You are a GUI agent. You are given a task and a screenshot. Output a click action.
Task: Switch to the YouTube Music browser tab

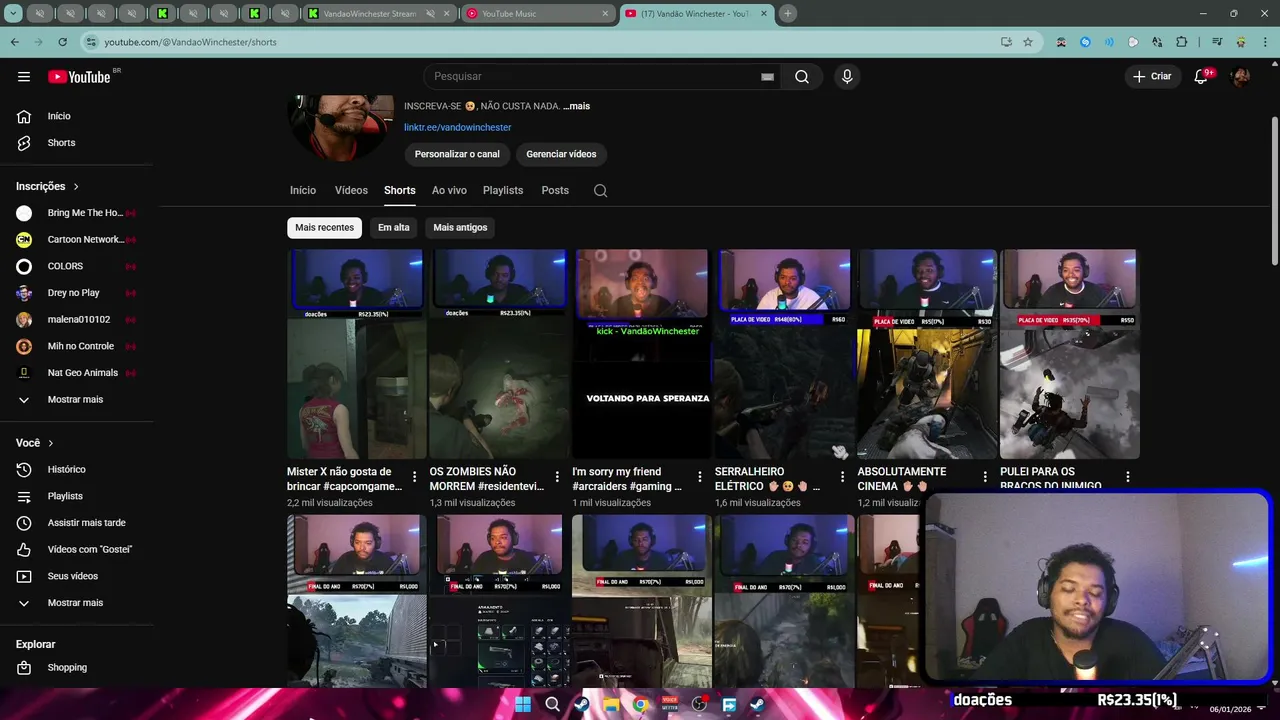pos(538,14)
